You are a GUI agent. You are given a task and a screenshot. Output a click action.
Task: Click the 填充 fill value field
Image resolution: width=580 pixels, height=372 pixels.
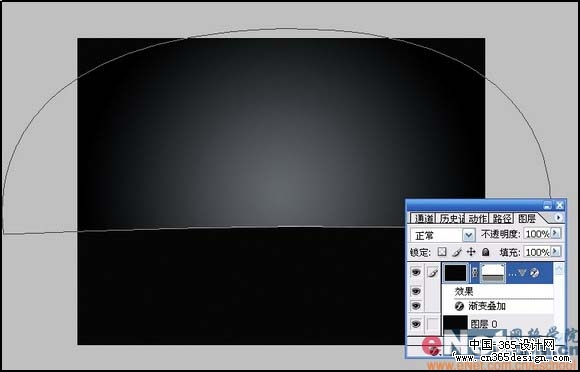click(x=537, y=252)
